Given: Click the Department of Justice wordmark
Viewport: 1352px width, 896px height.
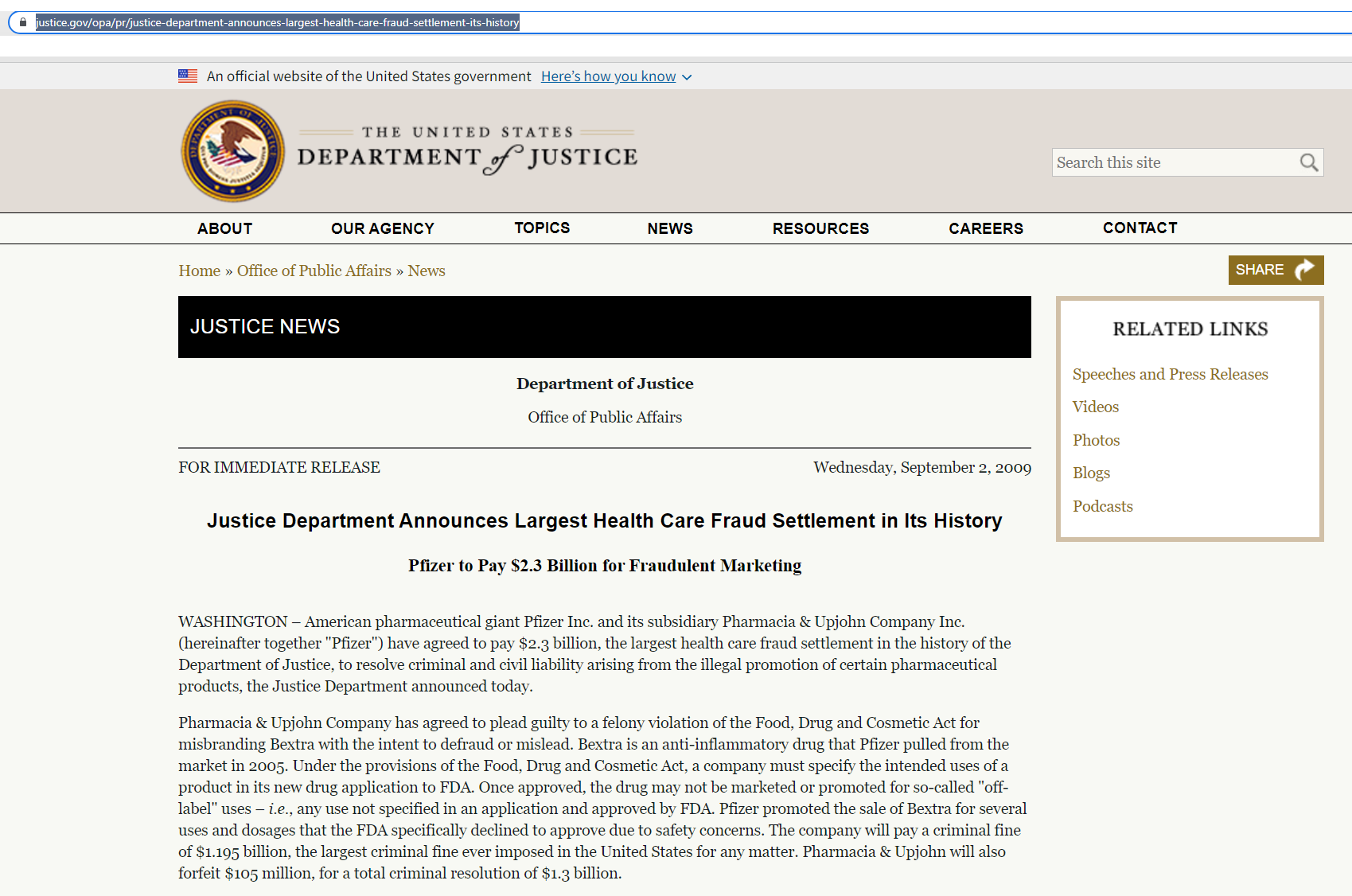Looking at the screenshot, I should click(467, 149).
